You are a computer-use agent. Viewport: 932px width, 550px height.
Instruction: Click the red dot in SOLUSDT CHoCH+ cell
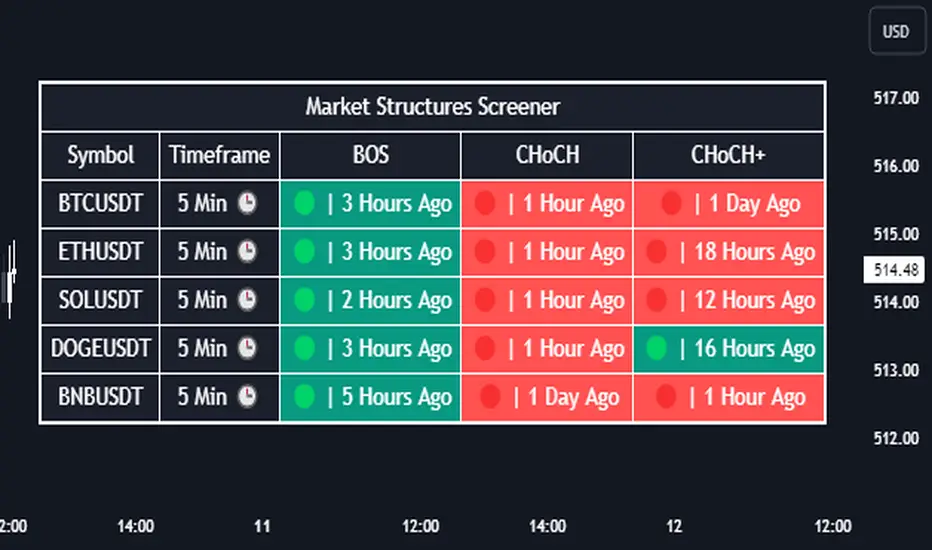[656, 300]
